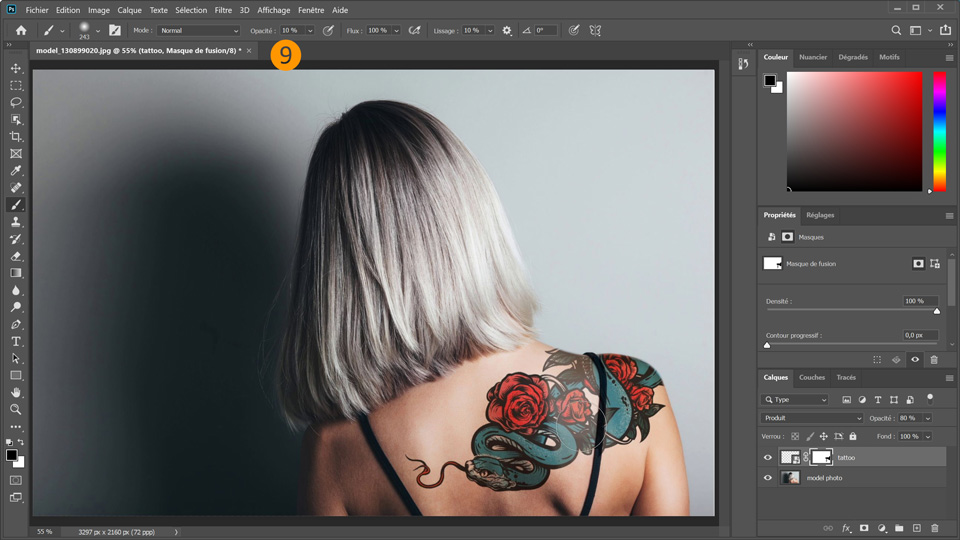Select the Lasso tool
The width and height of the screenshot is (960, 540).
click(16, 102)
